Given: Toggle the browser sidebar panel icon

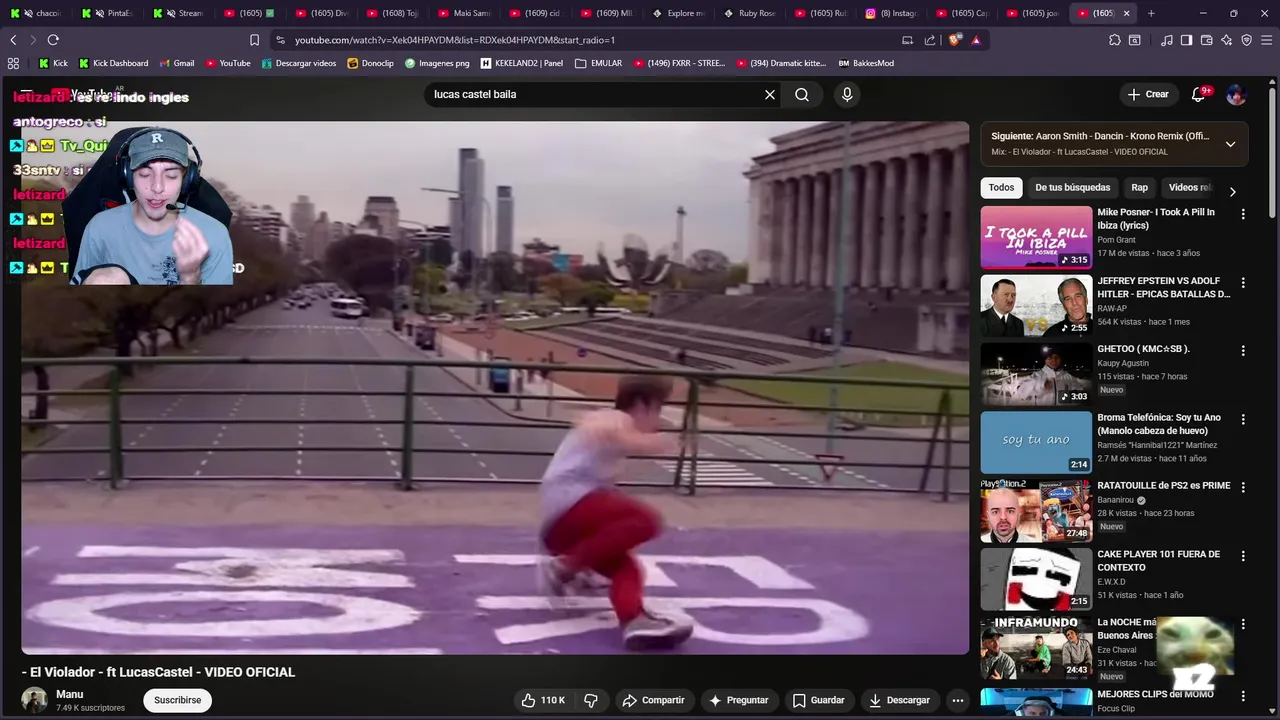Looking at the screenshot, I should (1186, 40).
